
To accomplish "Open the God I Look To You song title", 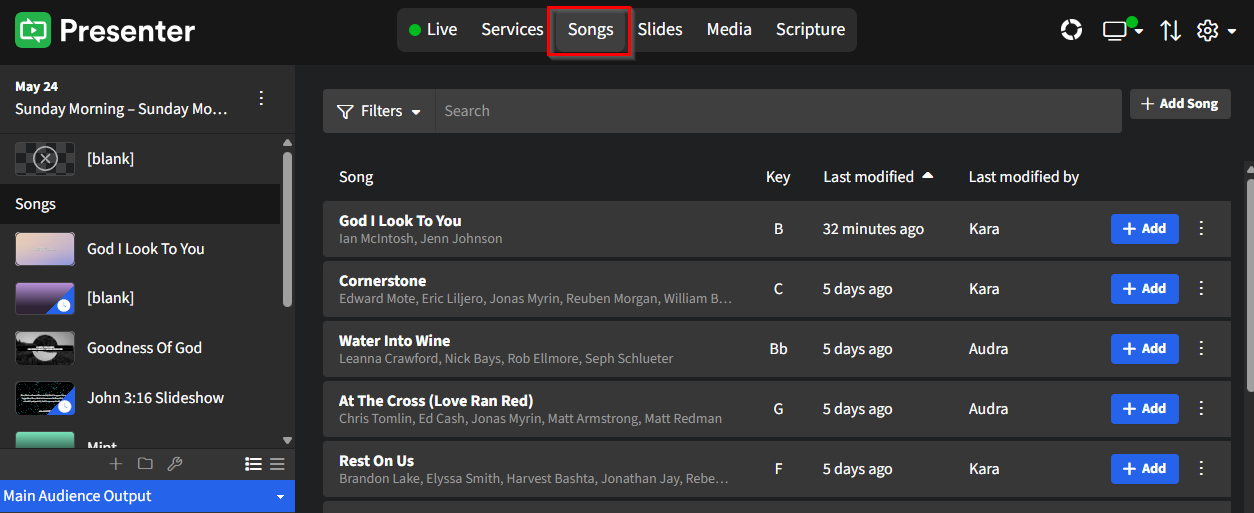I will [400, 221].
